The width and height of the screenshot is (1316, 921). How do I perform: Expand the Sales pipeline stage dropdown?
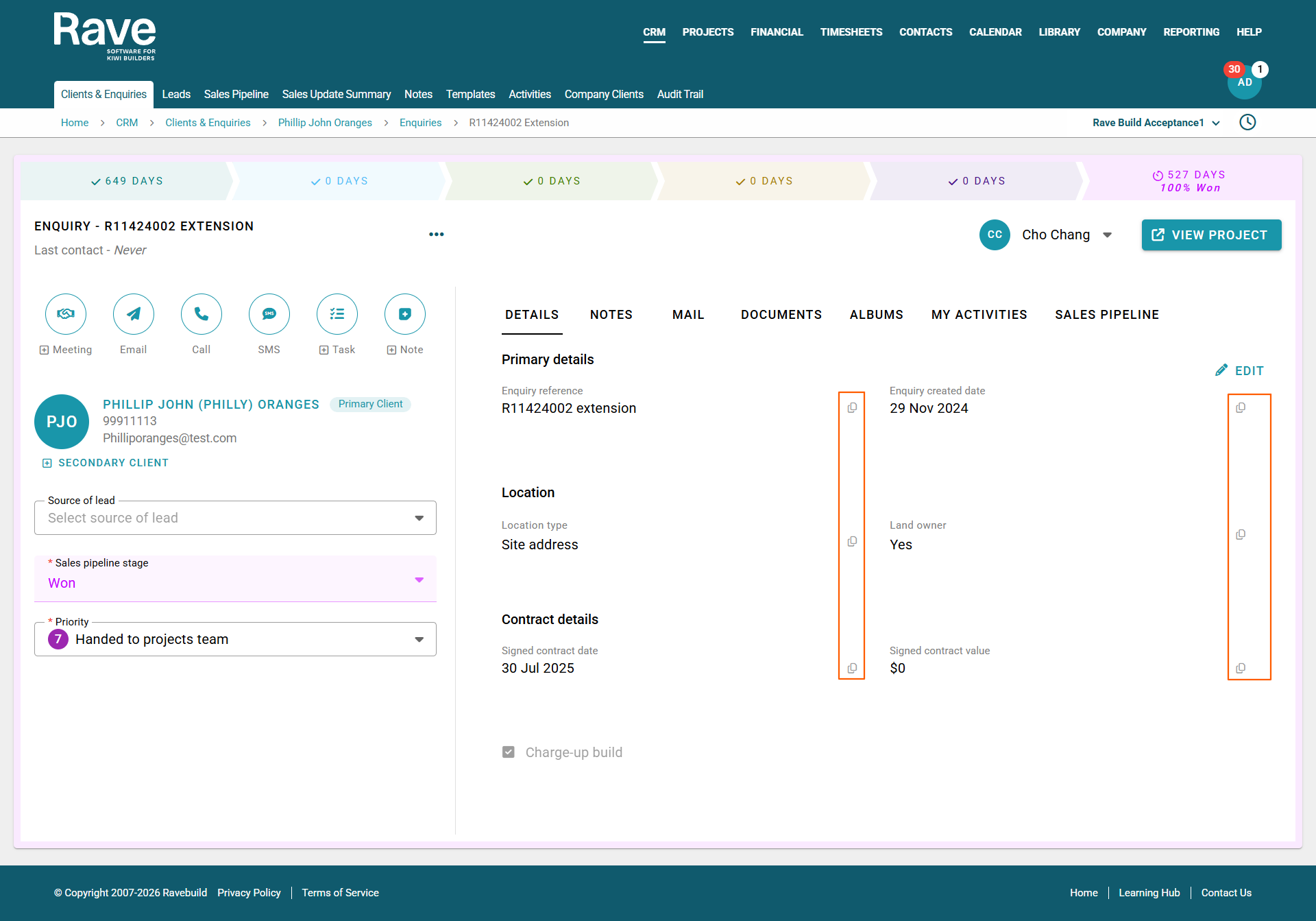pyautogui.click(x=235, y=579)
